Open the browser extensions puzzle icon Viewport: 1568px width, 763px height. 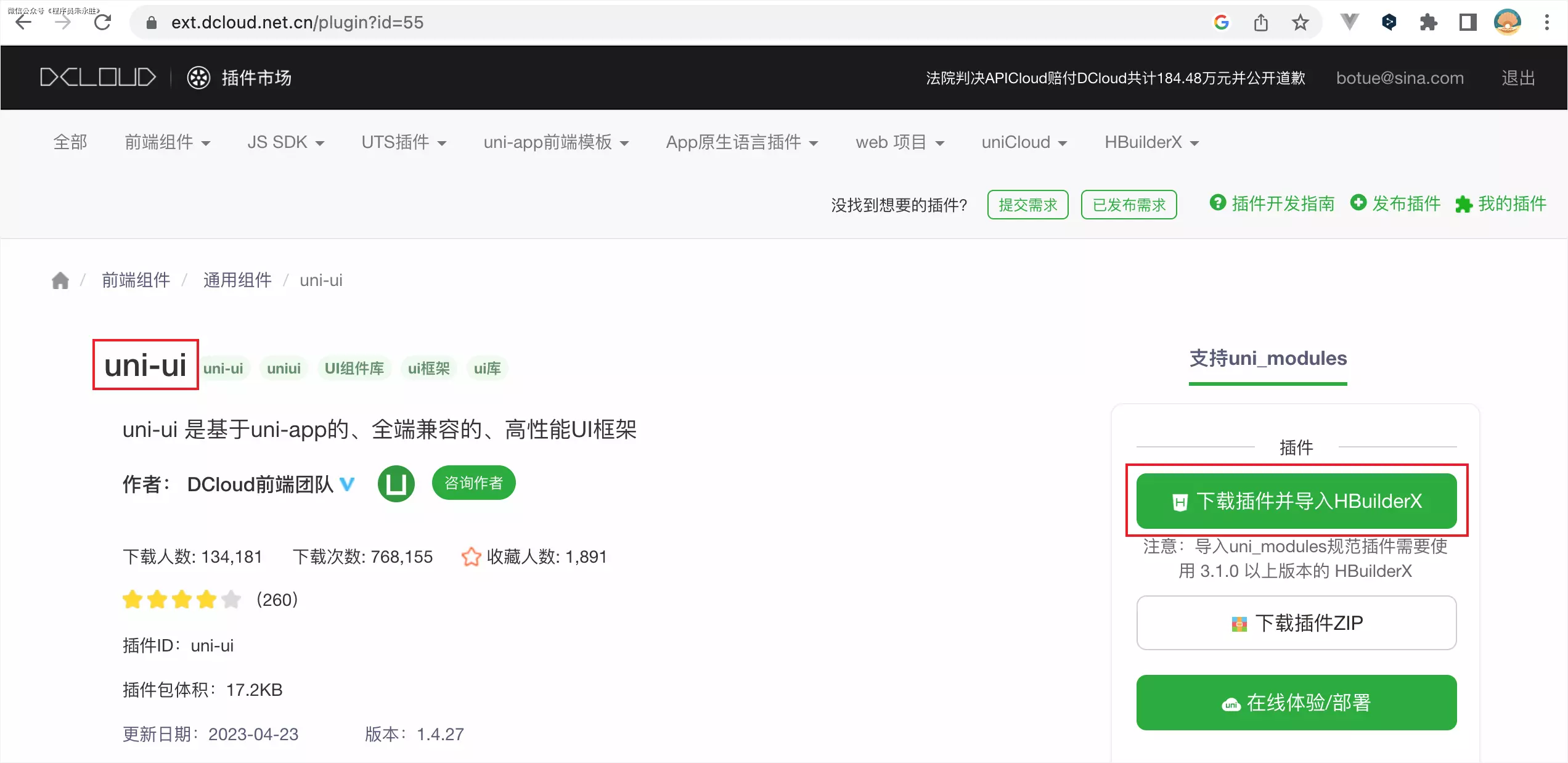(1429, 22)
